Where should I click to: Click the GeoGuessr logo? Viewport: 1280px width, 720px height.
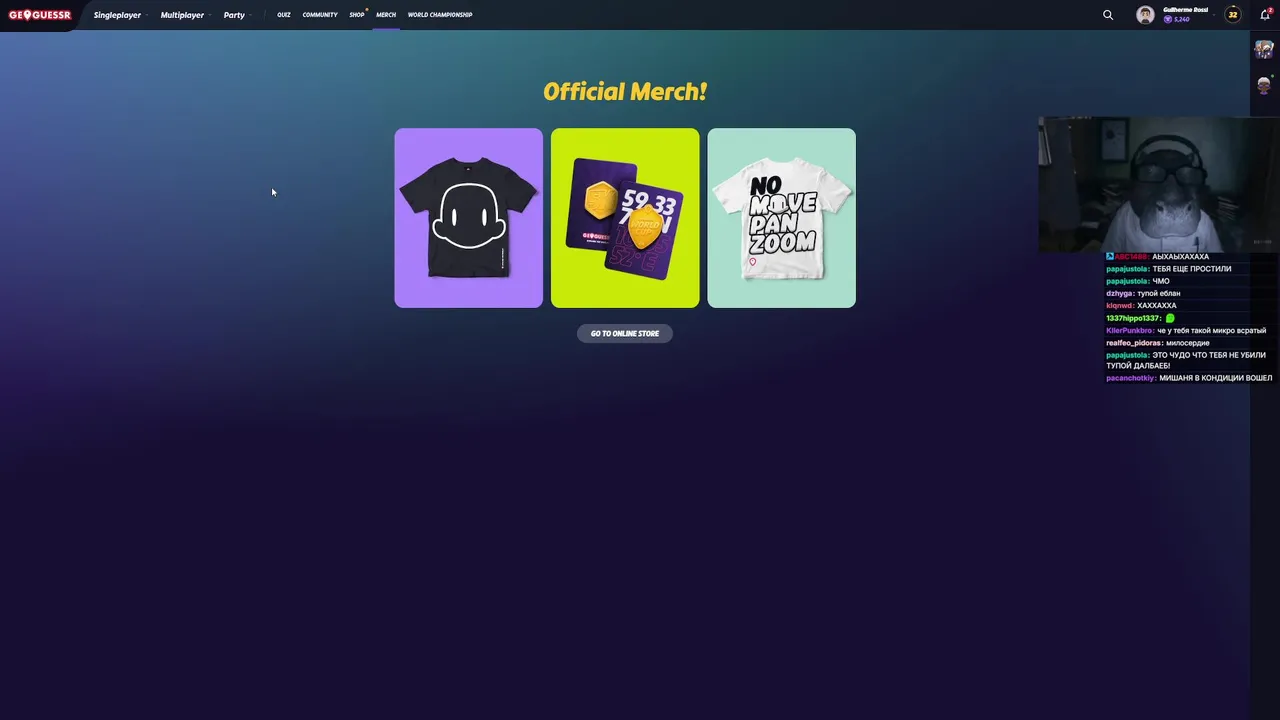[40, 15]
